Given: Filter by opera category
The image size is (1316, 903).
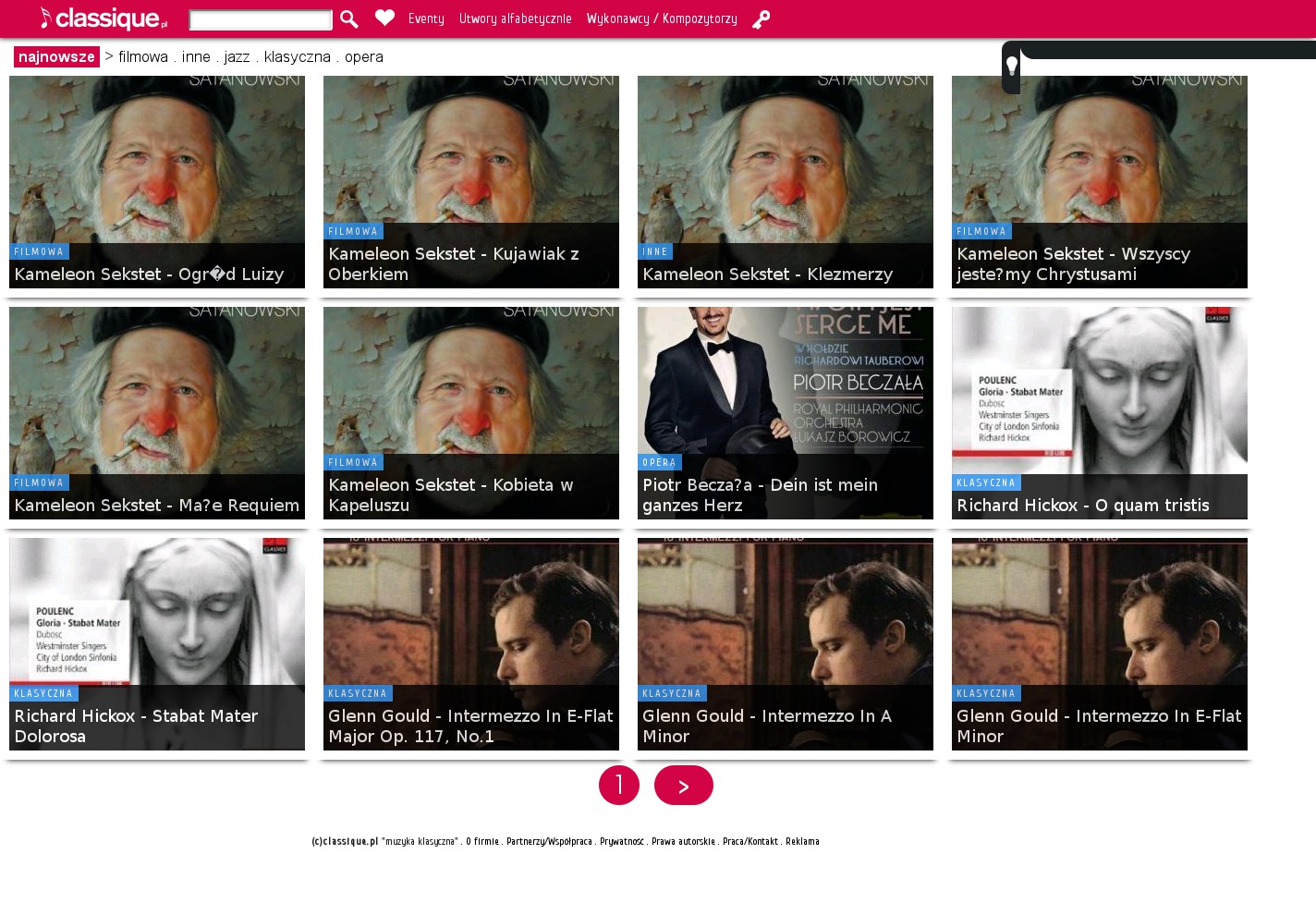Looking at the screenshot, I should (x=363, y=57).
